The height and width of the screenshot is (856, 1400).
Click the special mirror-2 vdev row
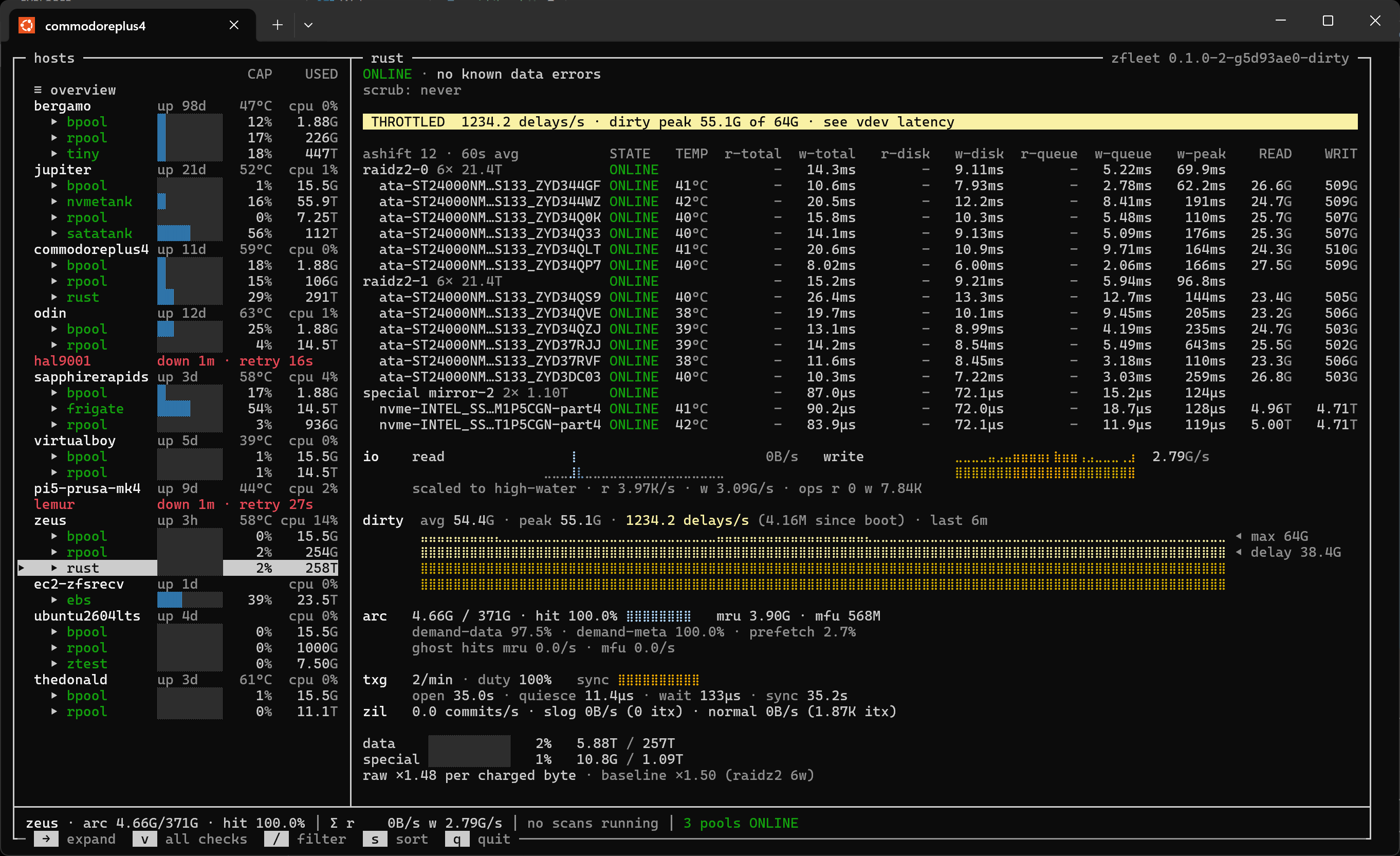click(x=860, y=392)
